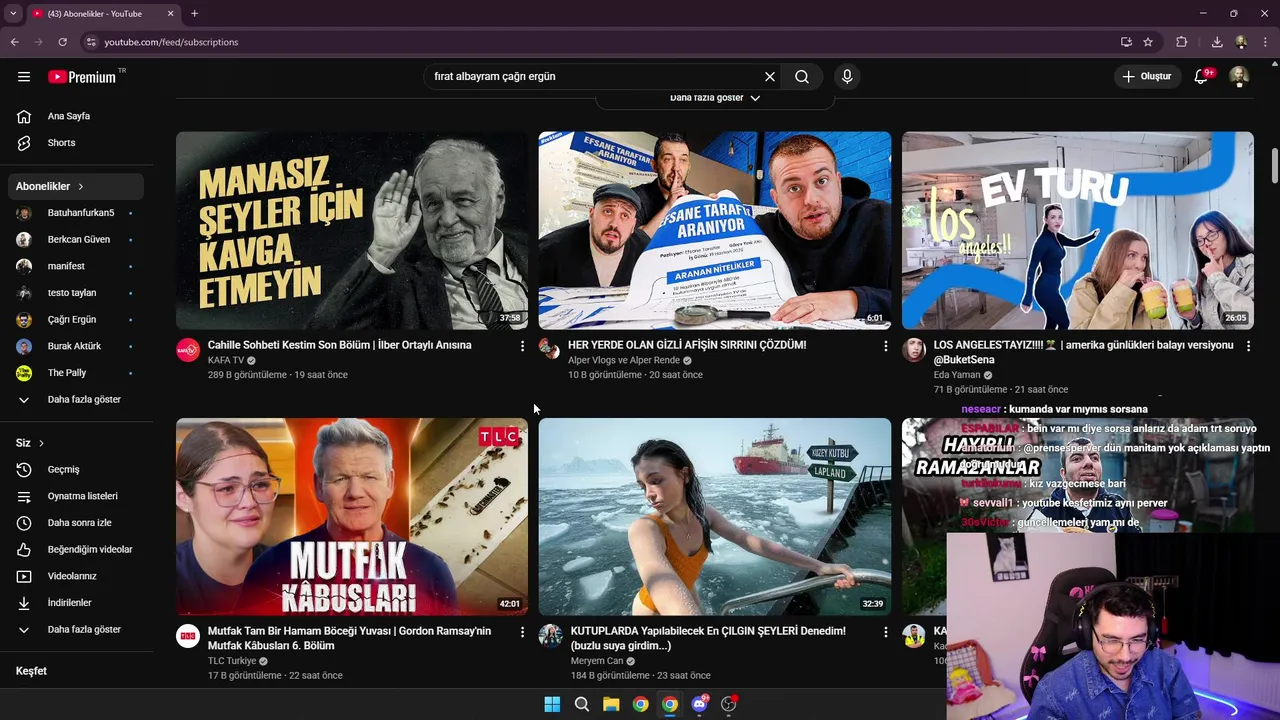Viewport: 1280px width, 720px height.
Task: Expand Siz section Daha fazla göster
Action: coord(78,630)
